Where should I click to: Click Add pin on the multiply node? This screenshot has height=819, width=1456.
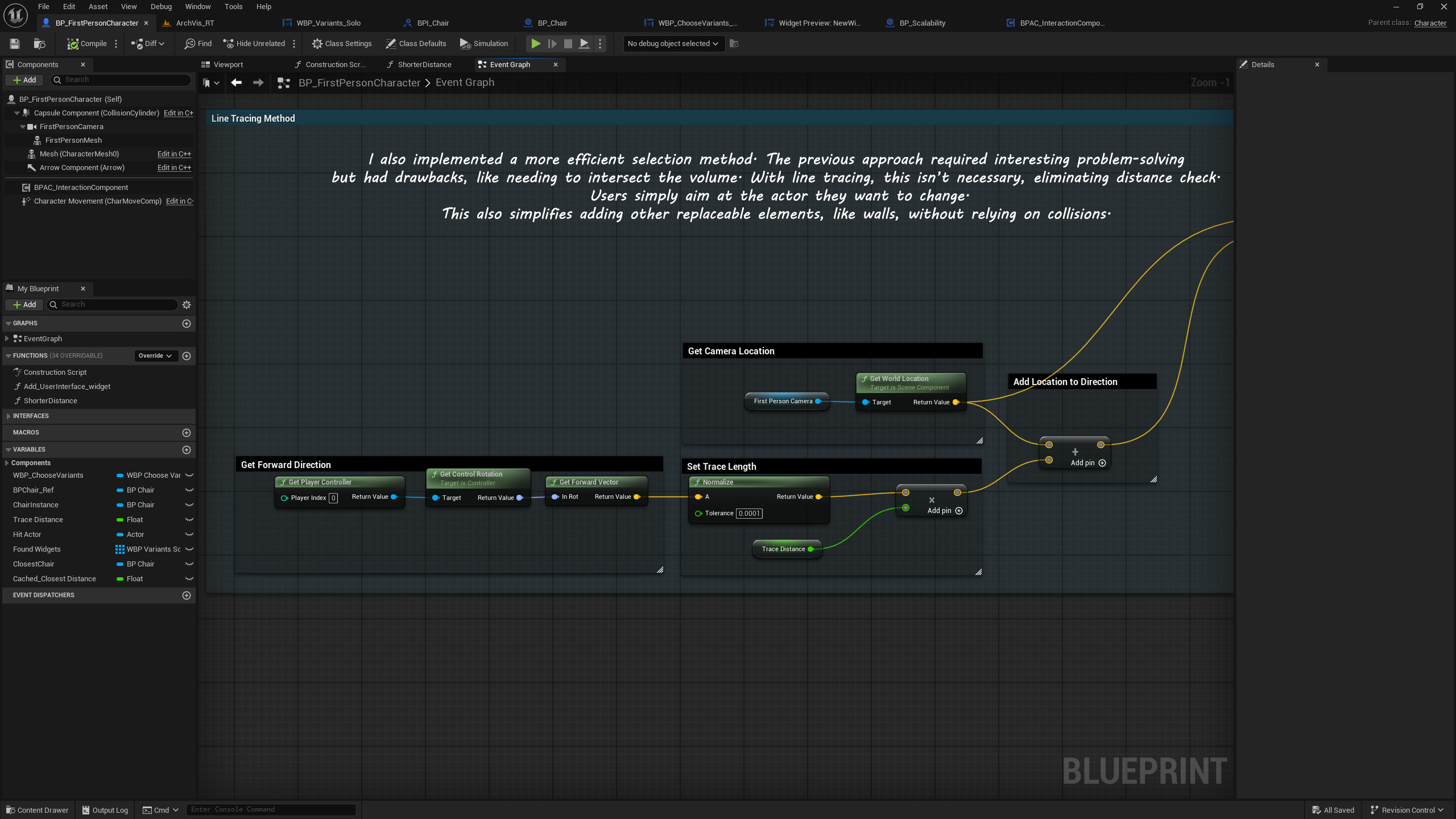(x=944, y=511)
